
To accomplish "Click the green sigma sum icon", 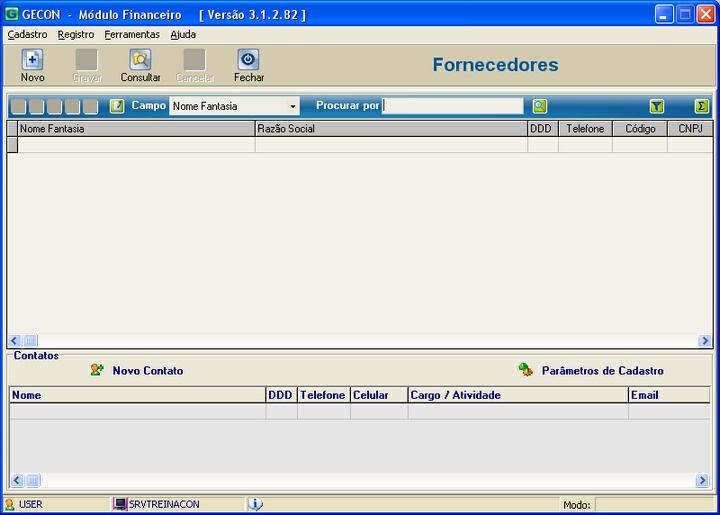I will tap(701, 106).
